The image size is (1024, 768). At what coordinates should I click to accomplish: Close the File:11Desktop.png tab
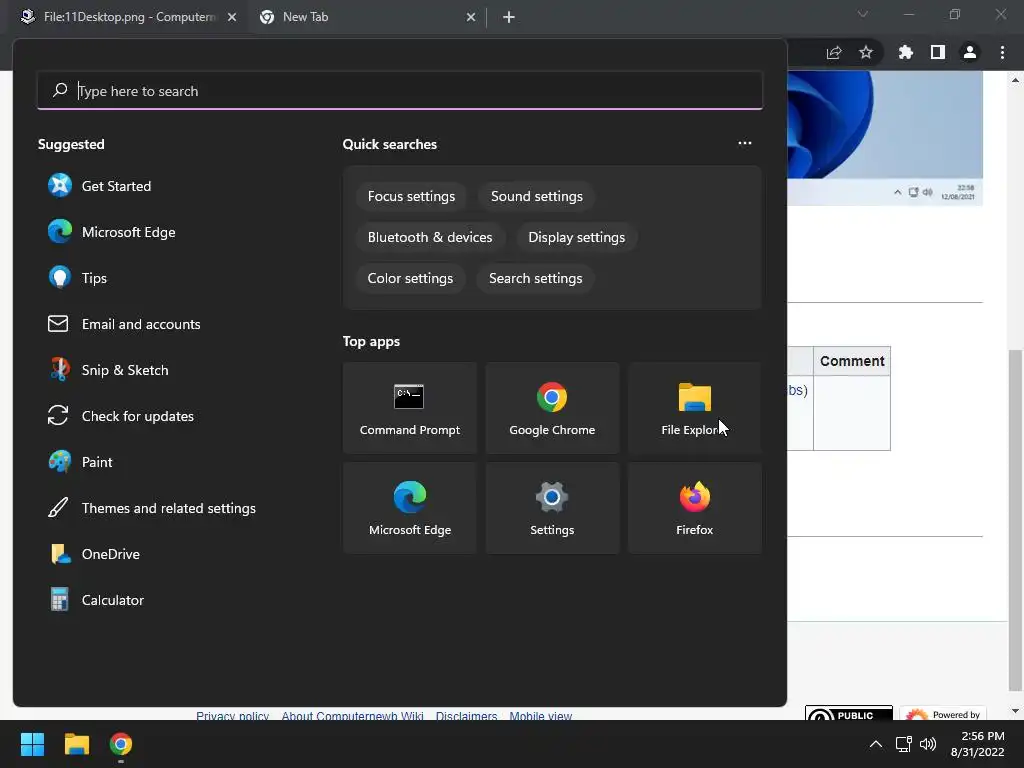tap(232, 17)
